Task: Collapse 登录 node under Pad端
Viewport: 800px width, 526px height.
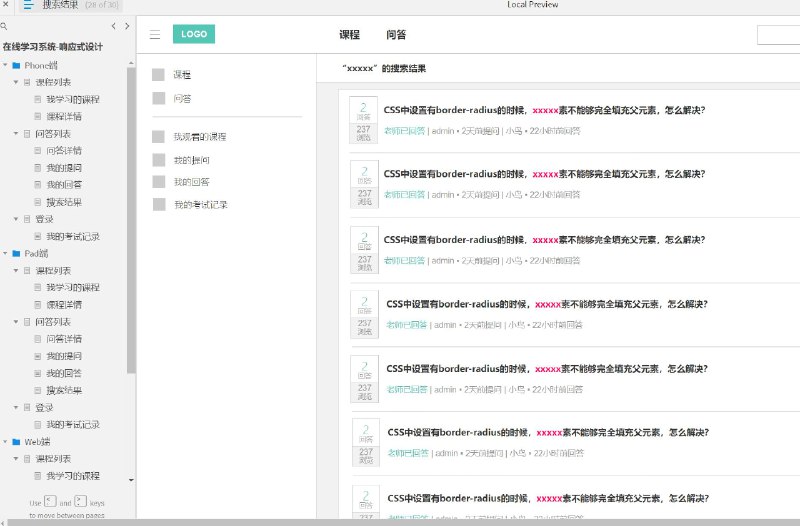Action: tap(16, 408)
